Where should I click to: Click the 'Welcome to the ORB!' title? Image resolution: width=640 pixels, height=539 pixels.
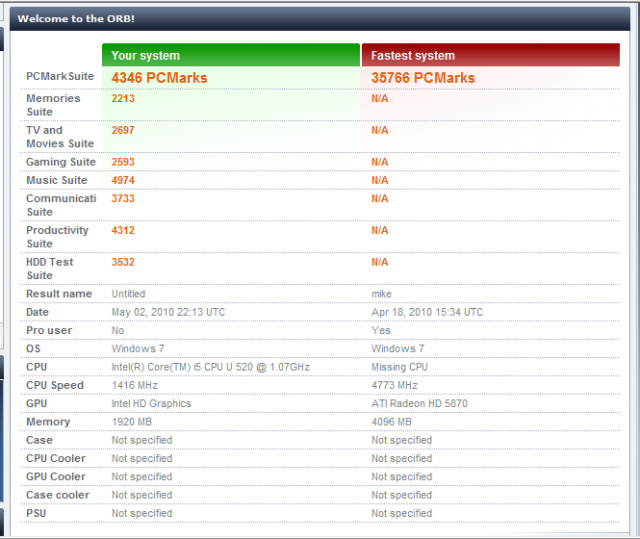coord(76,18)
